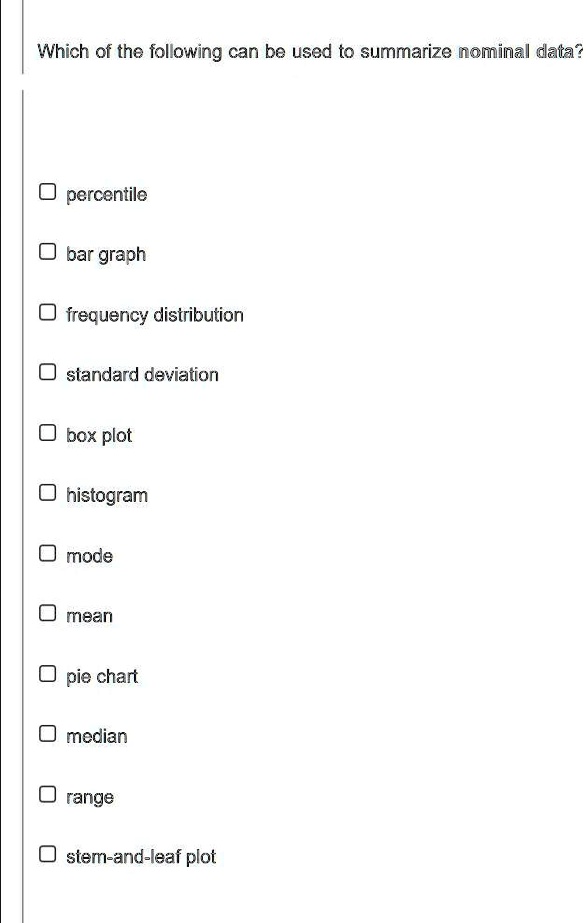Check the median checkbox
The width and height of the screenshot is (587, 923).
pos(47,733)
